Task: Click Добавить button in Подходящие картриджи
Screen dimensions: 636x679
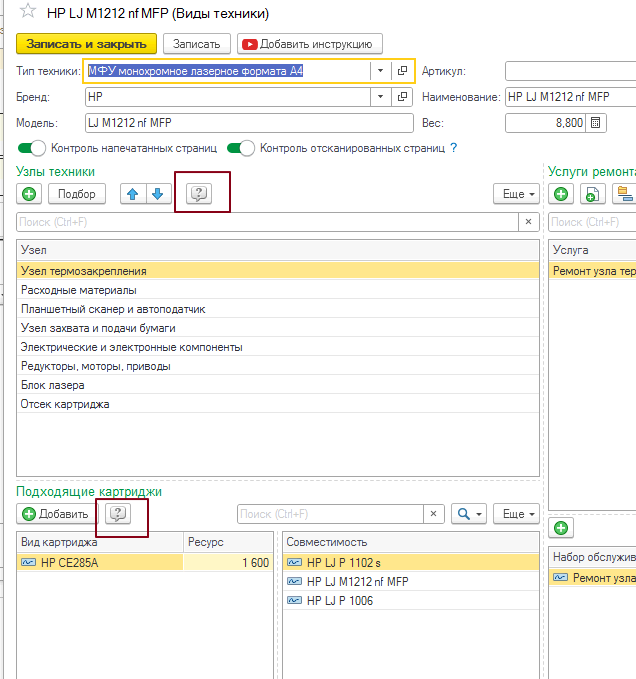Action: point(55,514)
